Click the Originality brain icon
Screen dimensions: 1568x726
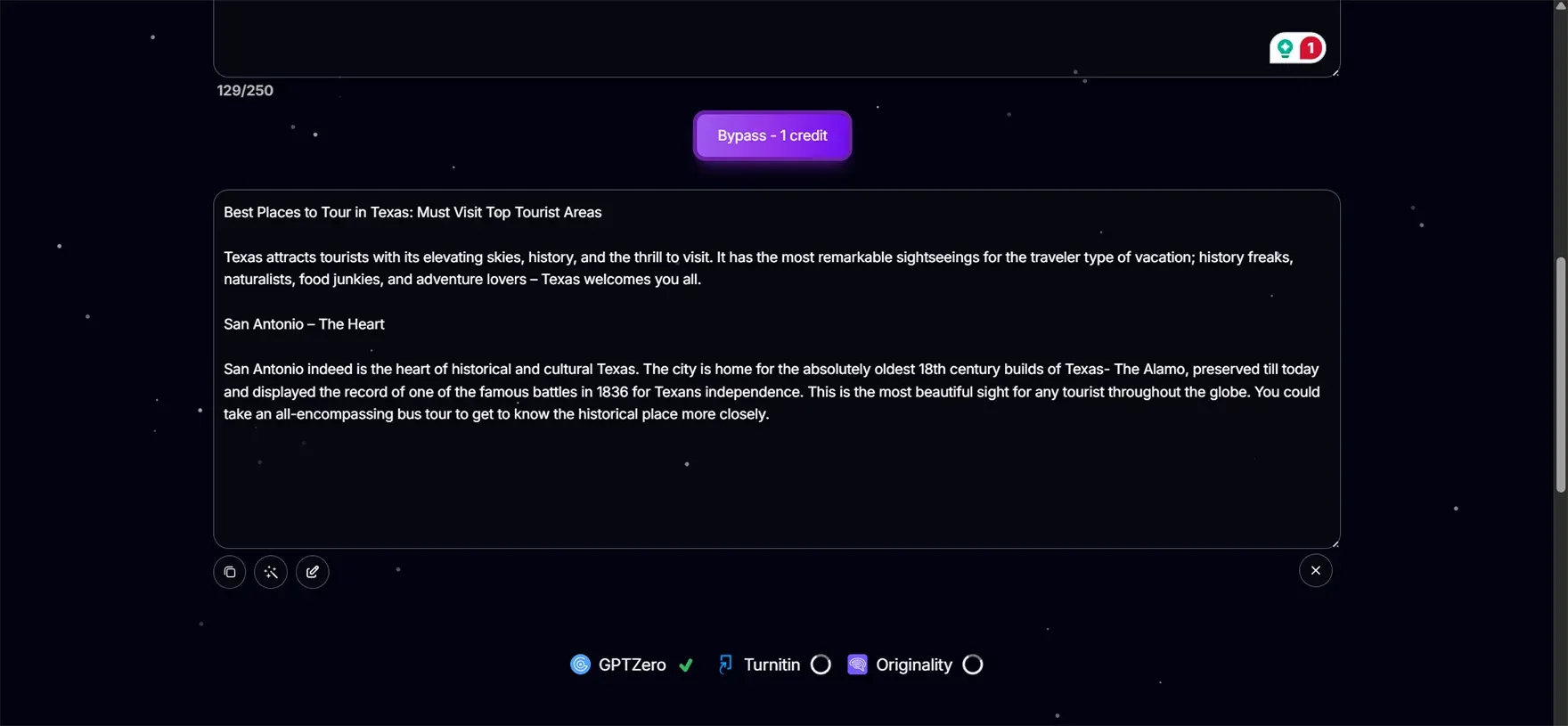857,664
